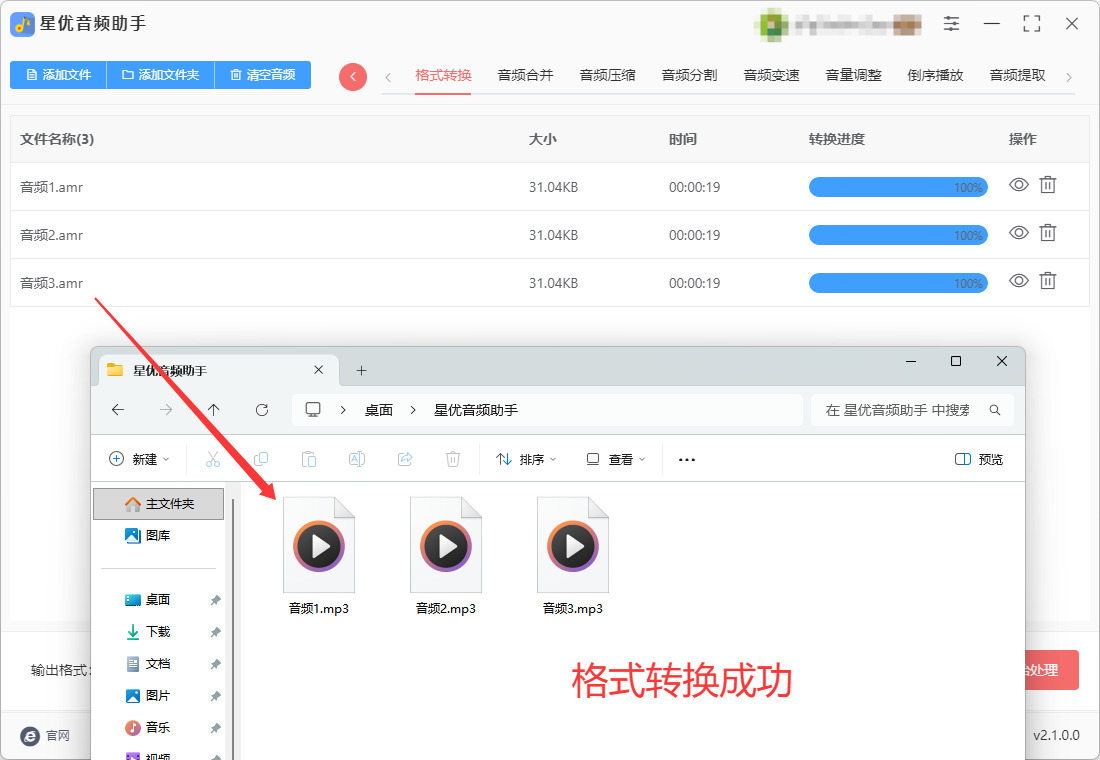The image size is (1100, 760).
Task: Click the 官网 browser icon
Action: click(30, 735)
